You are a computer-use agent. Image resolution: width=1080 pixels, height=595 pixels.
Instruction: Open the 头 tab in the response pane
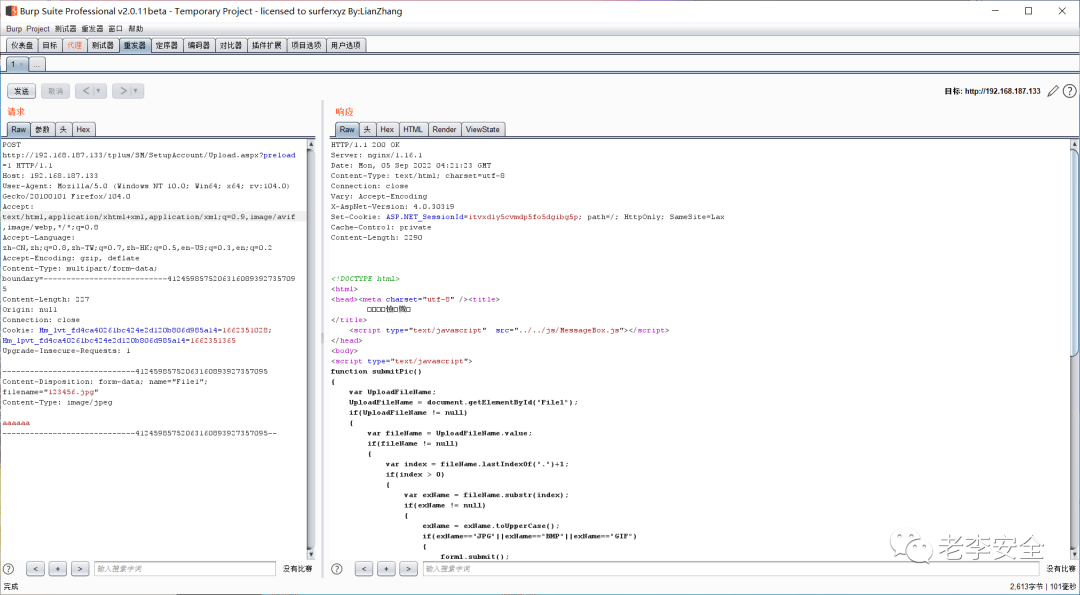click(367, 129)
